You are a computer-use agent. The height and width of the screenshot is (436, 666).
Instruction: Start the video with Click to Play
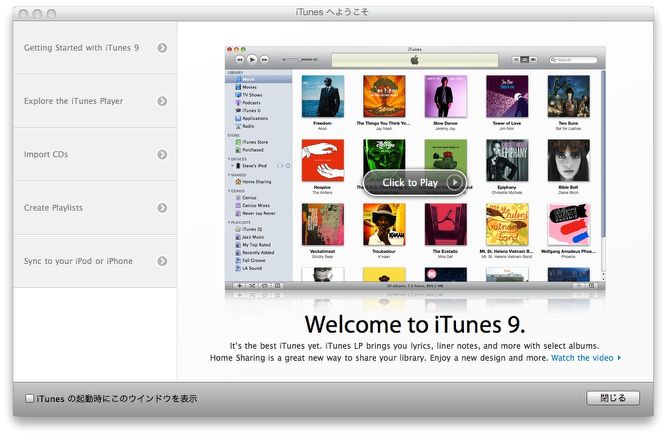[415, 183]
